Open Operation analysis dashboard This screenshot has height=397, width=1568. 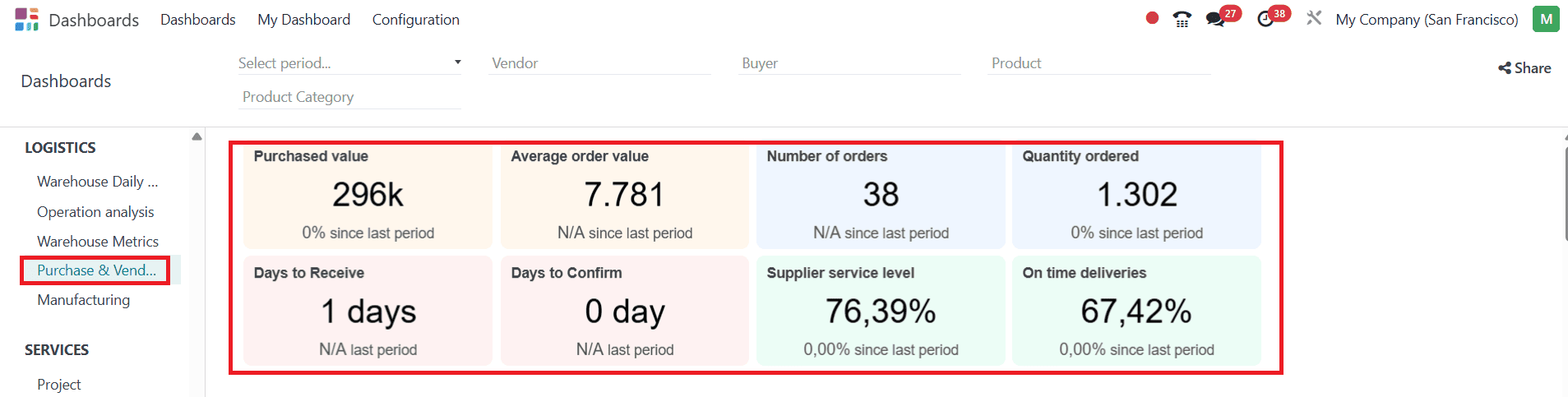pyautogui.click(x=95, y=211)
